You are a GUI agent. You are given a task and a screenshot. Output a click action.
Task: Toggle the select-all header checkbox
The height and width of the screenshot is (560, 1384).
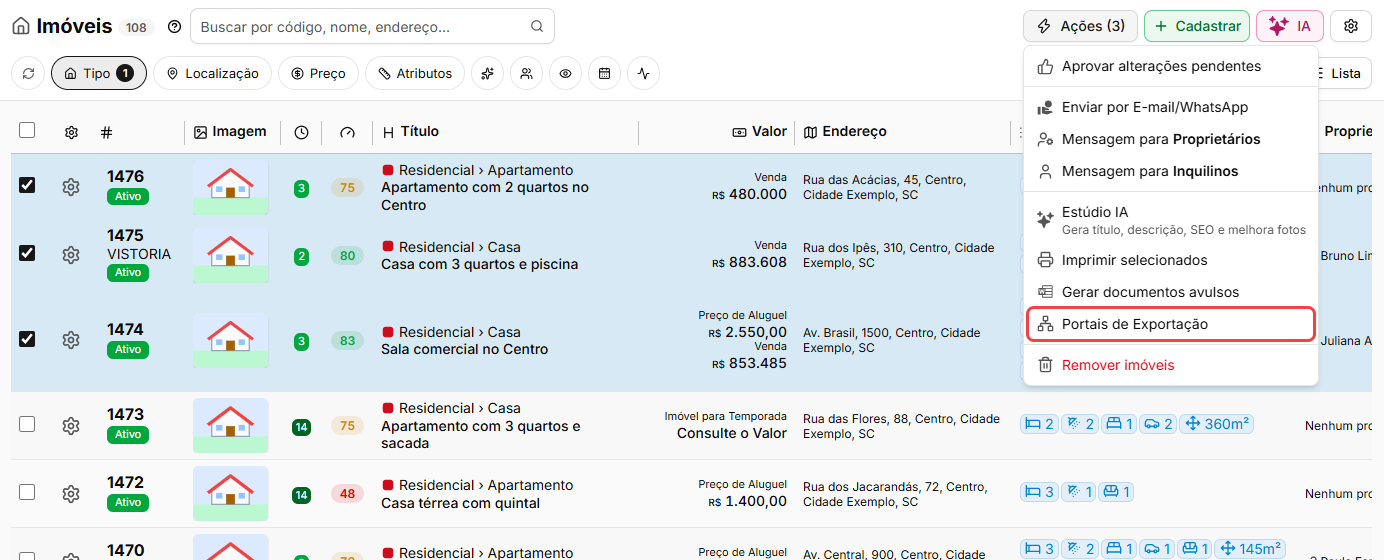click(27, 130)
